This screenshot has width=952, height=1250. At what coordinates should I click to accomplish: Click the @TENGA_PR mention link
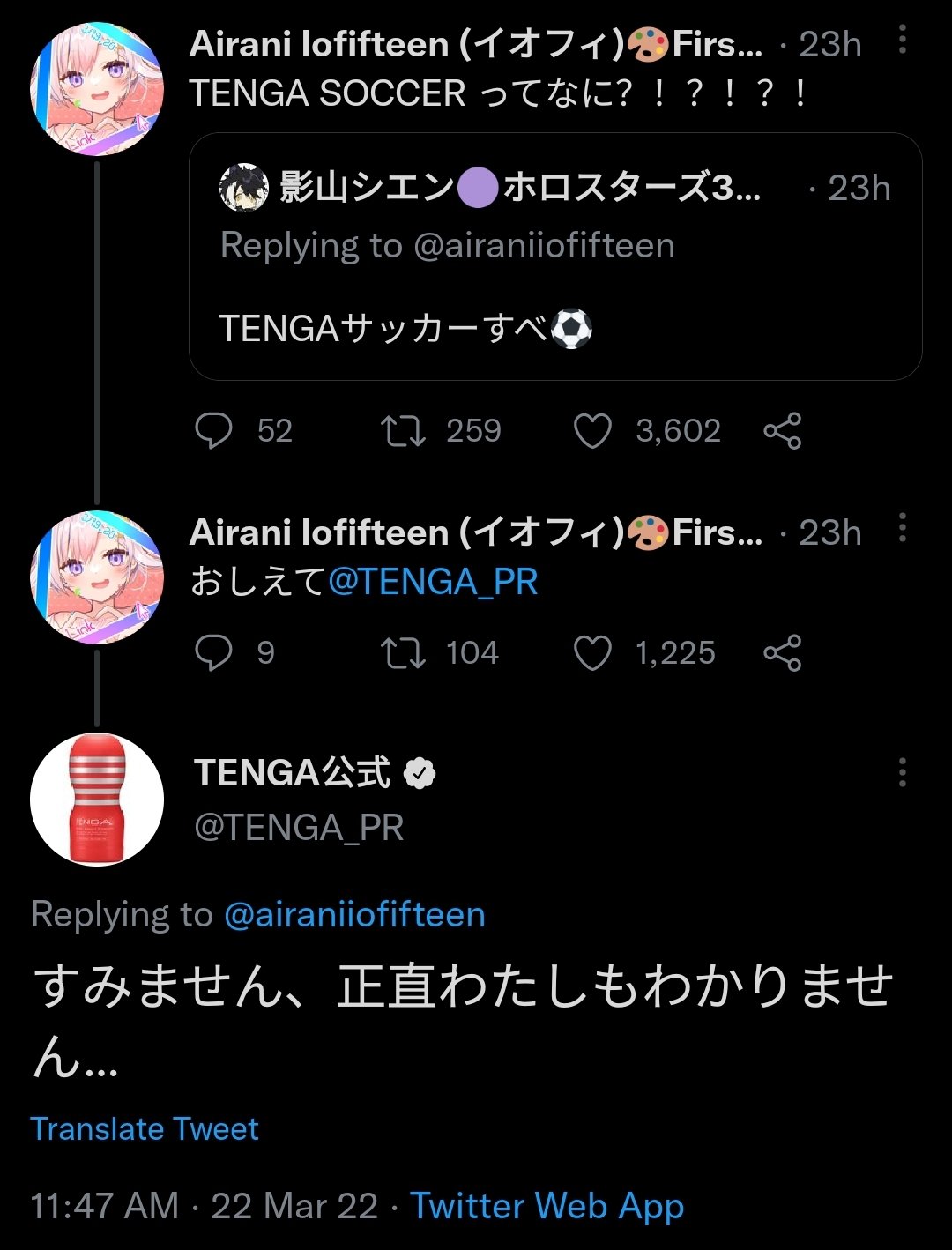tap(433, 583)
